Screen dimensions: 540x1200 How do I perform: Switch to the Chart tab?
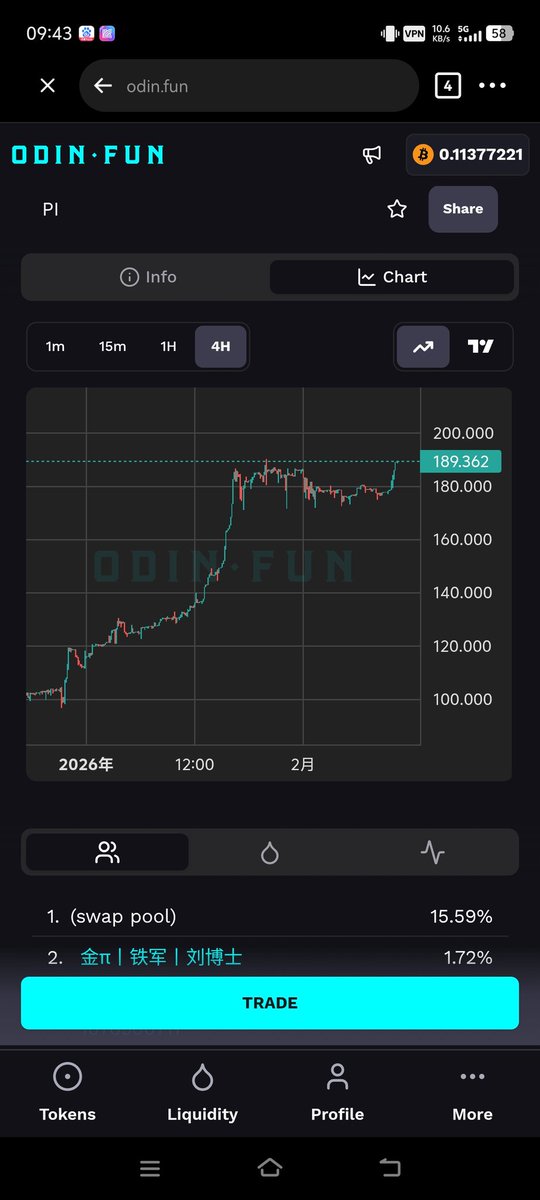392,277
